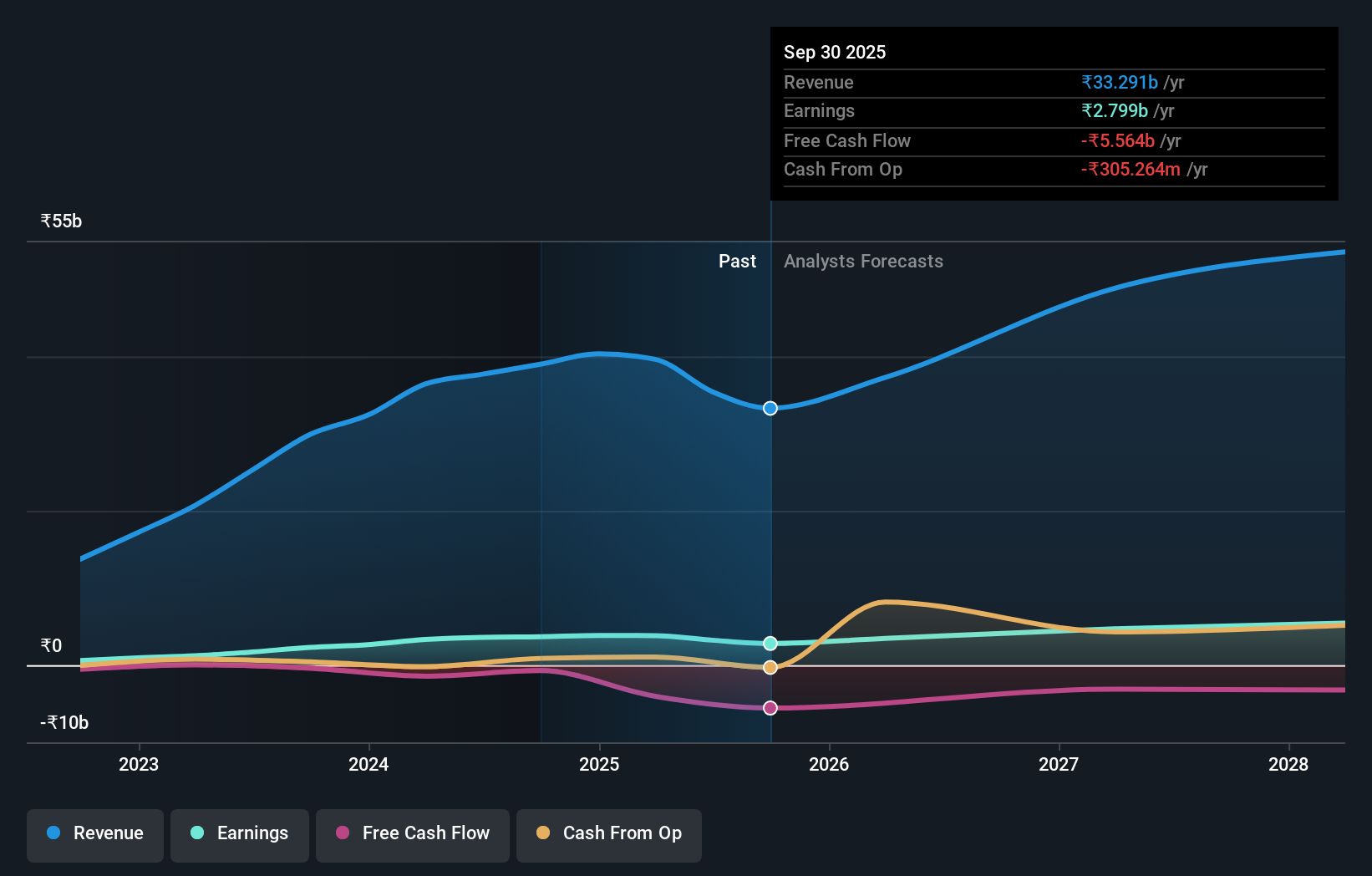Select the 2027 year label on axis
Screen dimensions: 1372x876
[x=1058, y=763]
